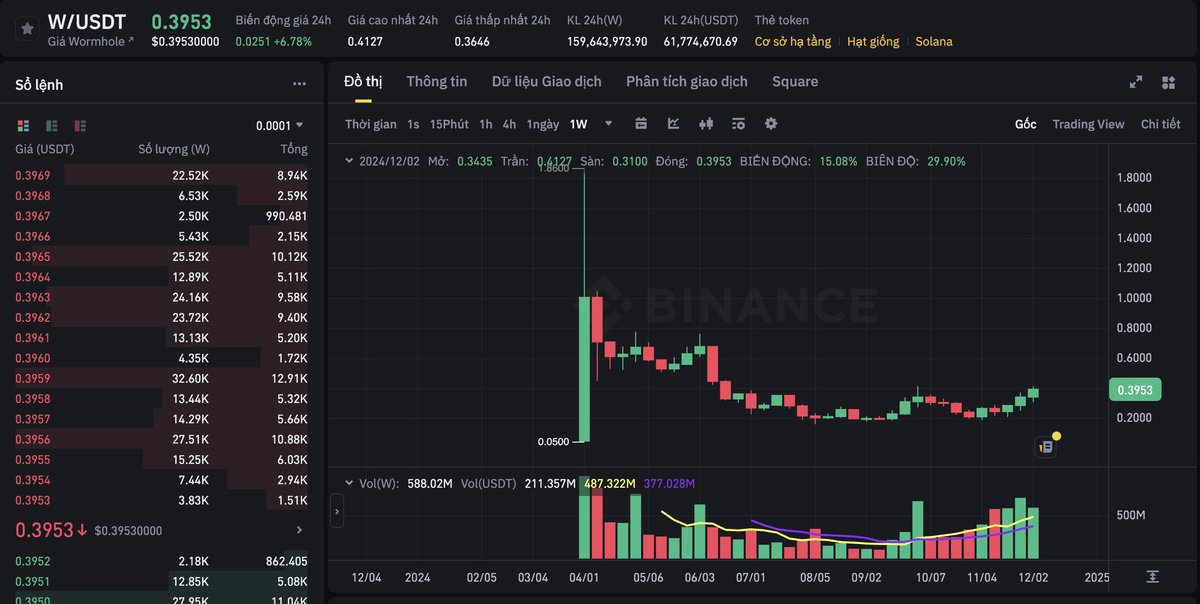Click the 0.3953 price label on axis
This screenshot has height=604, width=1200.
click(1135, 390)
